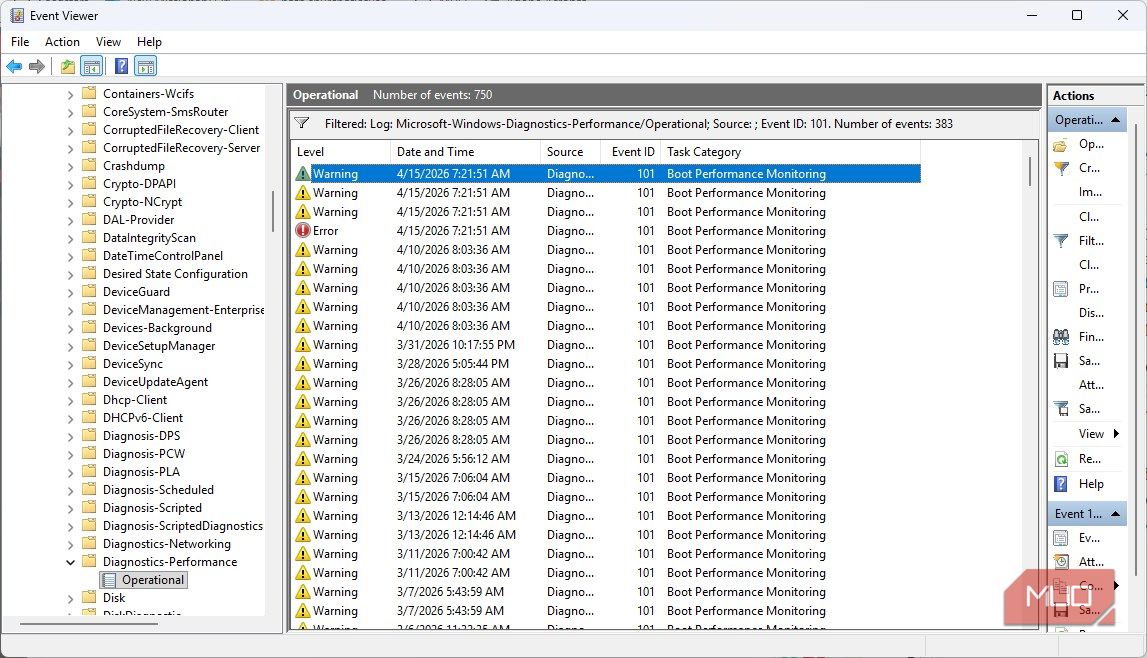1147x658 pixels.
Task: Create Custom View via the 'Cr...' funnel icon
Action: [1060, 168]
